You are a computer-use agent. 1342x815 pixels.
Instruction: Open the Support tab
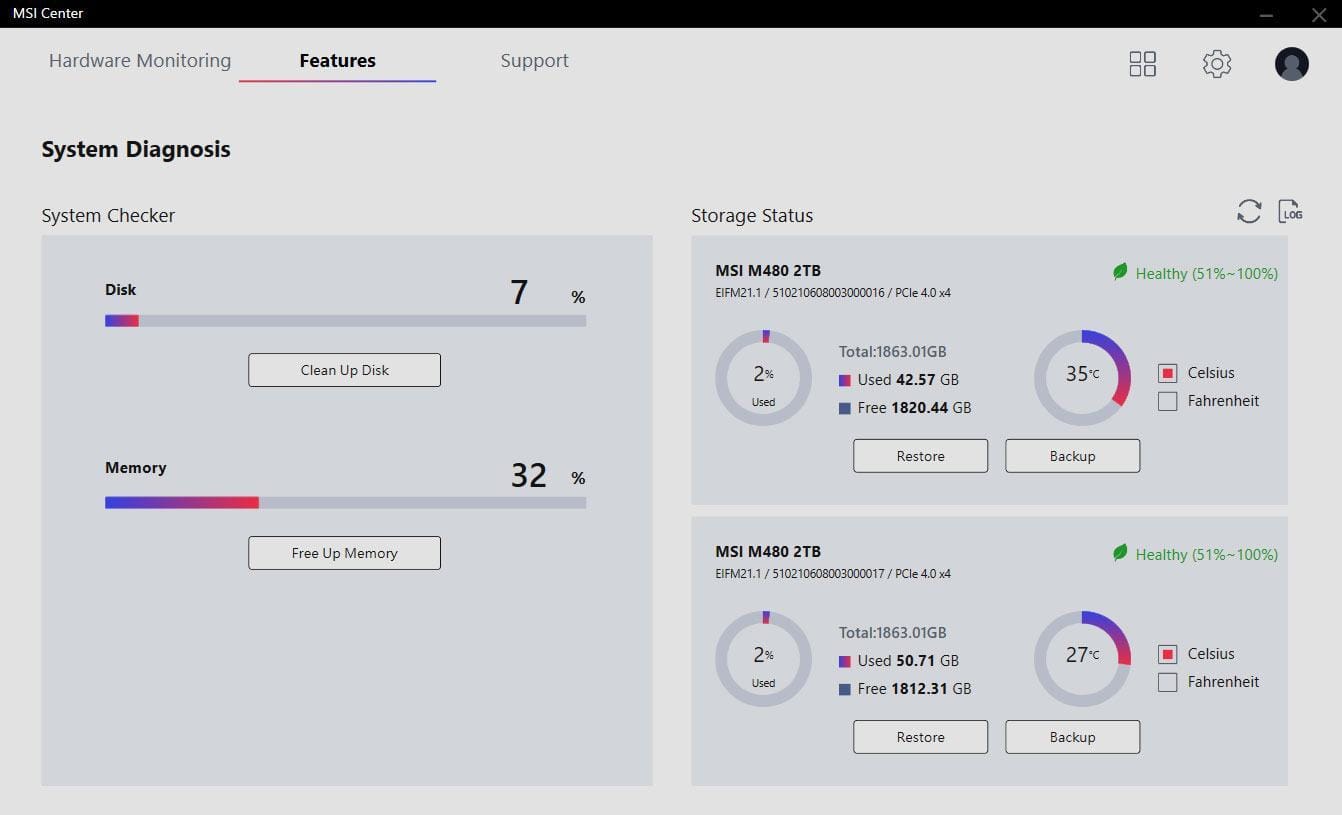tap(534, 61)
